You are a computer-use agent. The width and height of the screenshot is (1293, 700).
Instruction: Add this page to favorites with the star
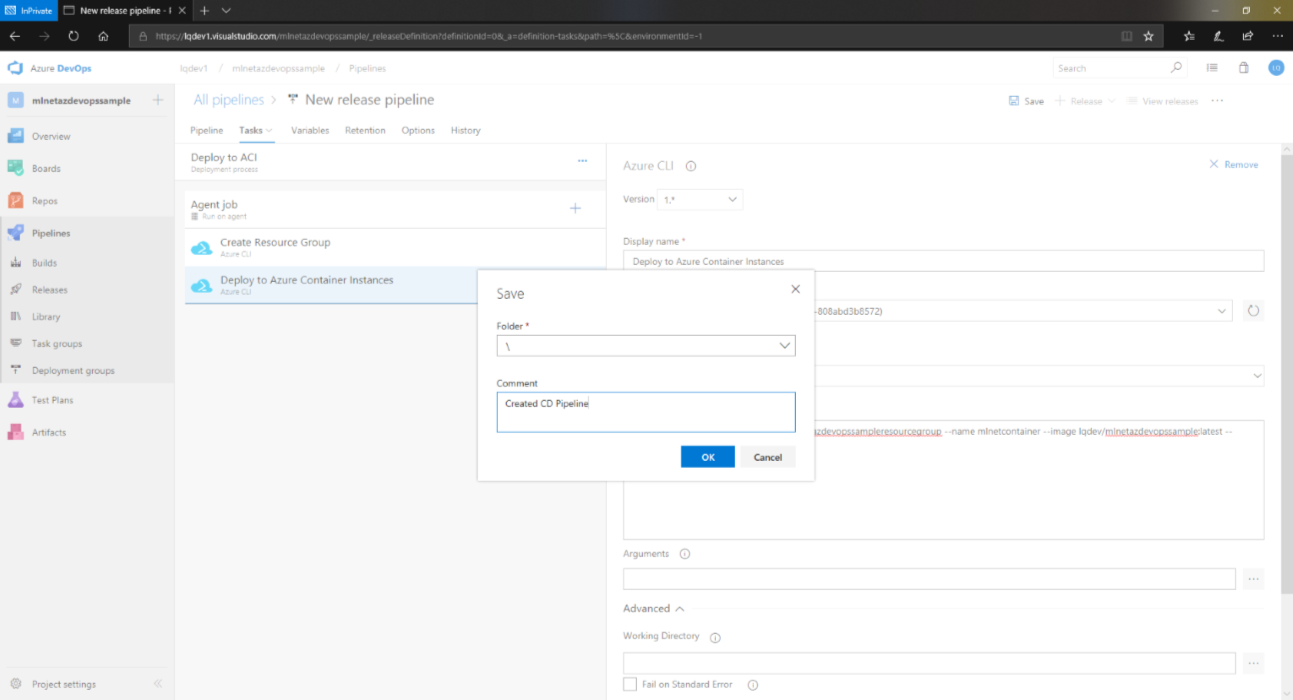[1148, 36]
